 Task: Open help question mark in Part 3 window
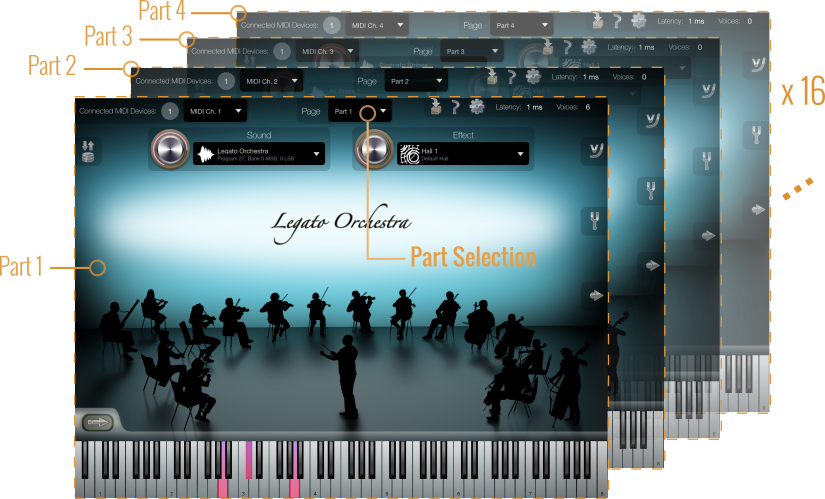coord(568,47)
